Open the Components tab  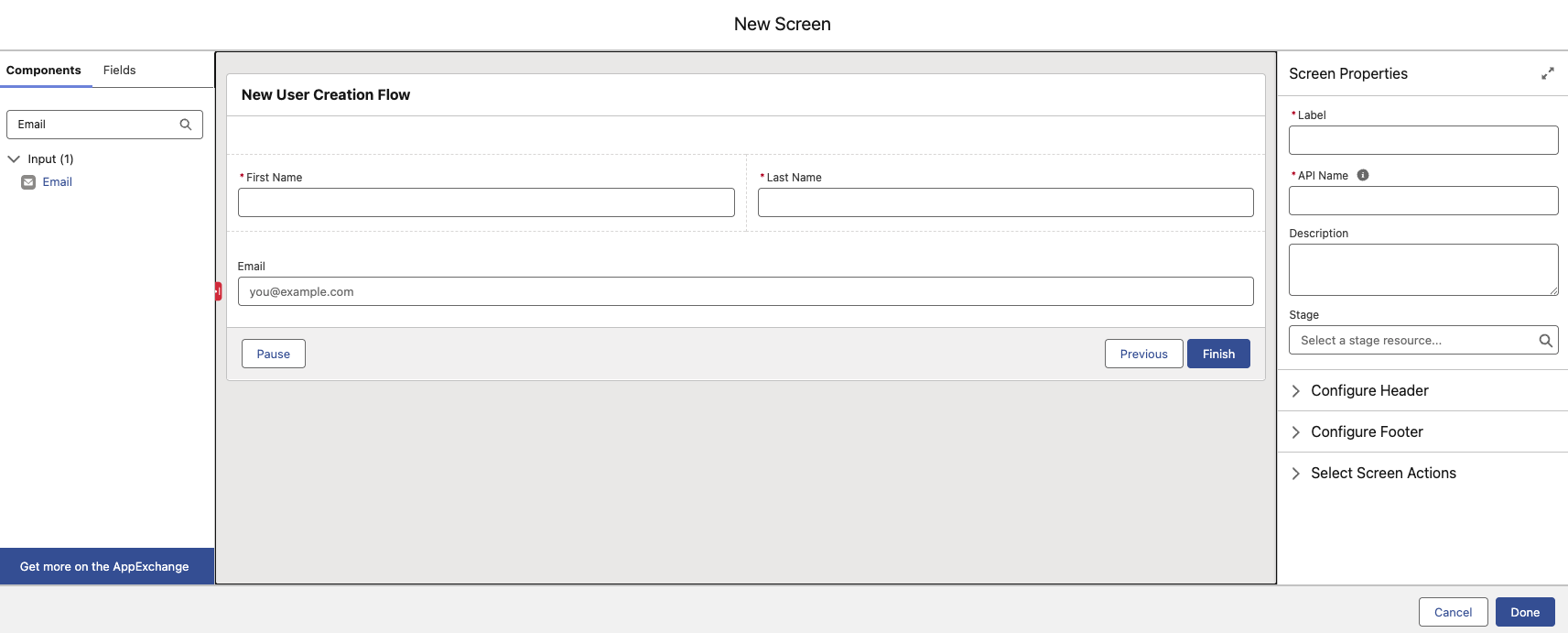point(44,71)
